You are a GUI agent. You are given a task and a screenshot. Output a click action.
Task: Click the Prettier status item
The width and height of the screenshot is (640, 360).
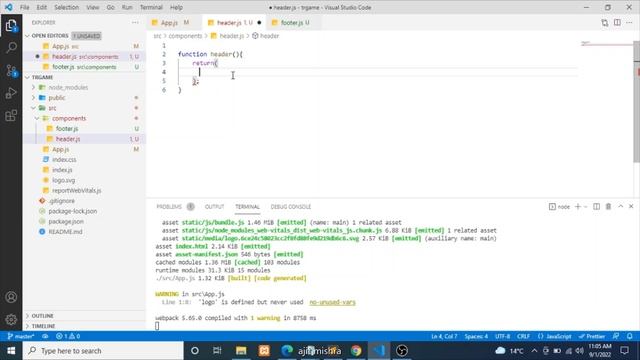point(592,336)
